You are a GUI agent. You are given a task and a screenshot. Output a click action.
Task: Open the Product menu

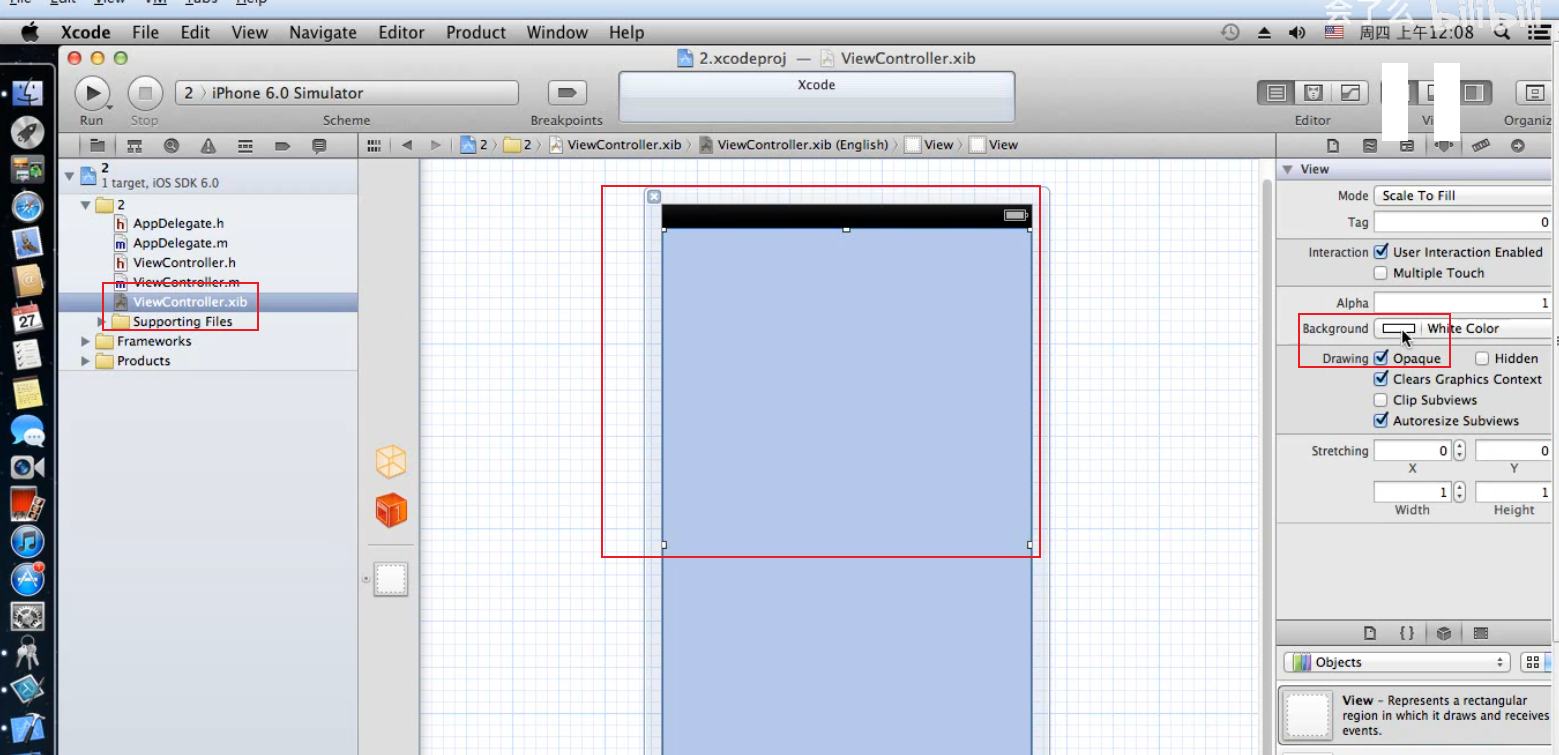pos(476,32)
